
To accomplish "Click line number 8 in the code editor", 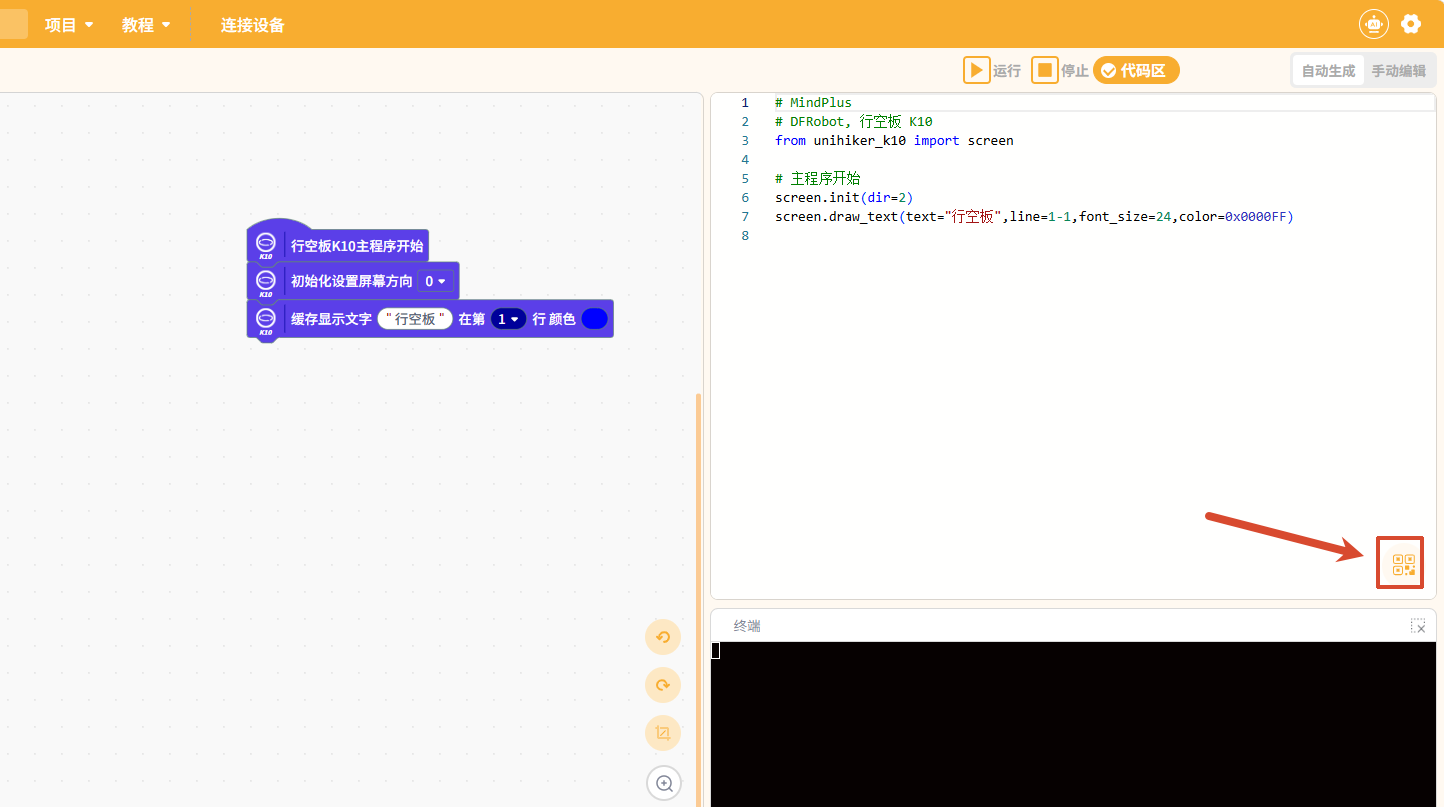I will 745,236.
